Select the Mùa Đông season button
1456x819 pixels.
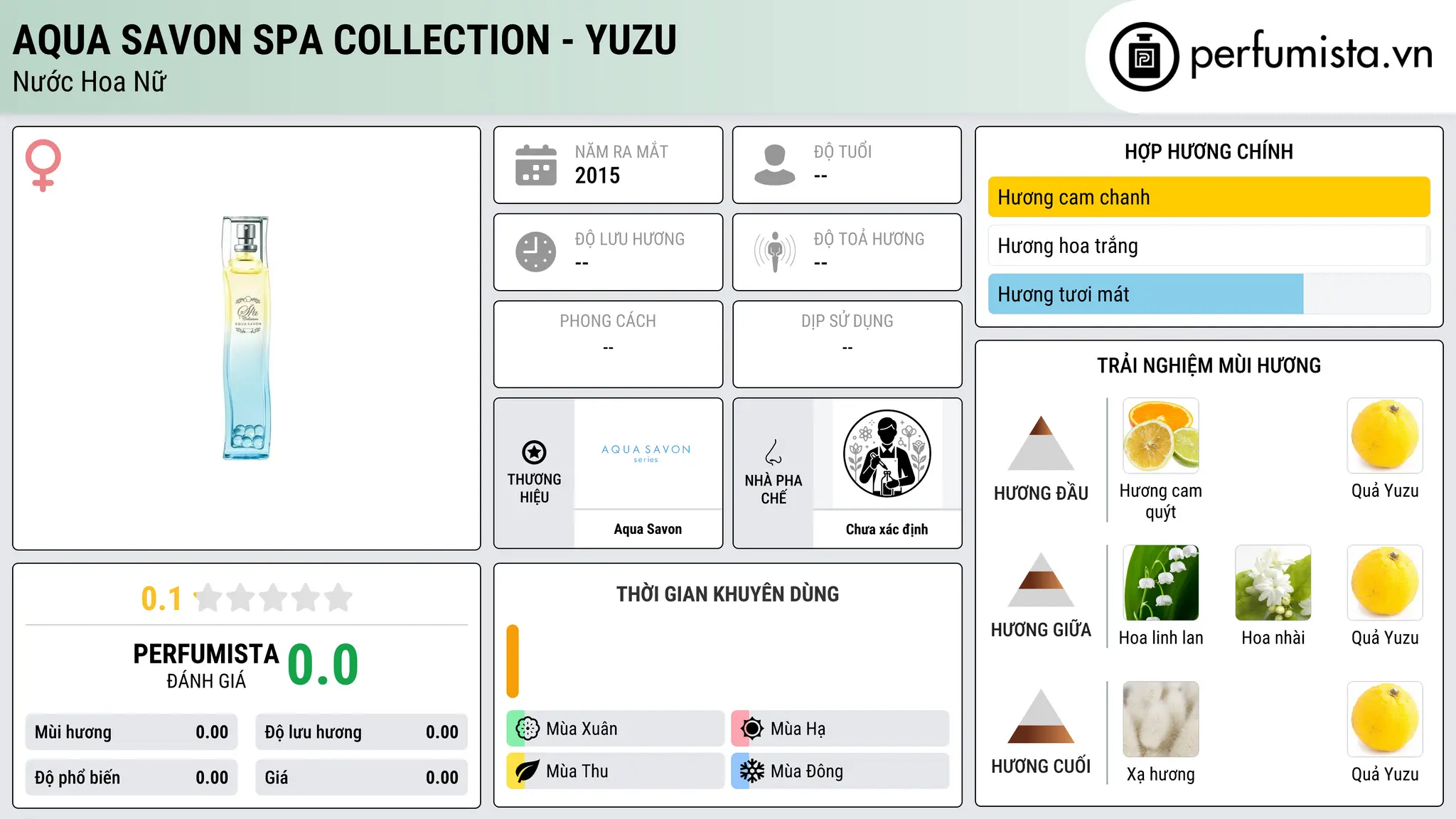click(x=840, y=771)
